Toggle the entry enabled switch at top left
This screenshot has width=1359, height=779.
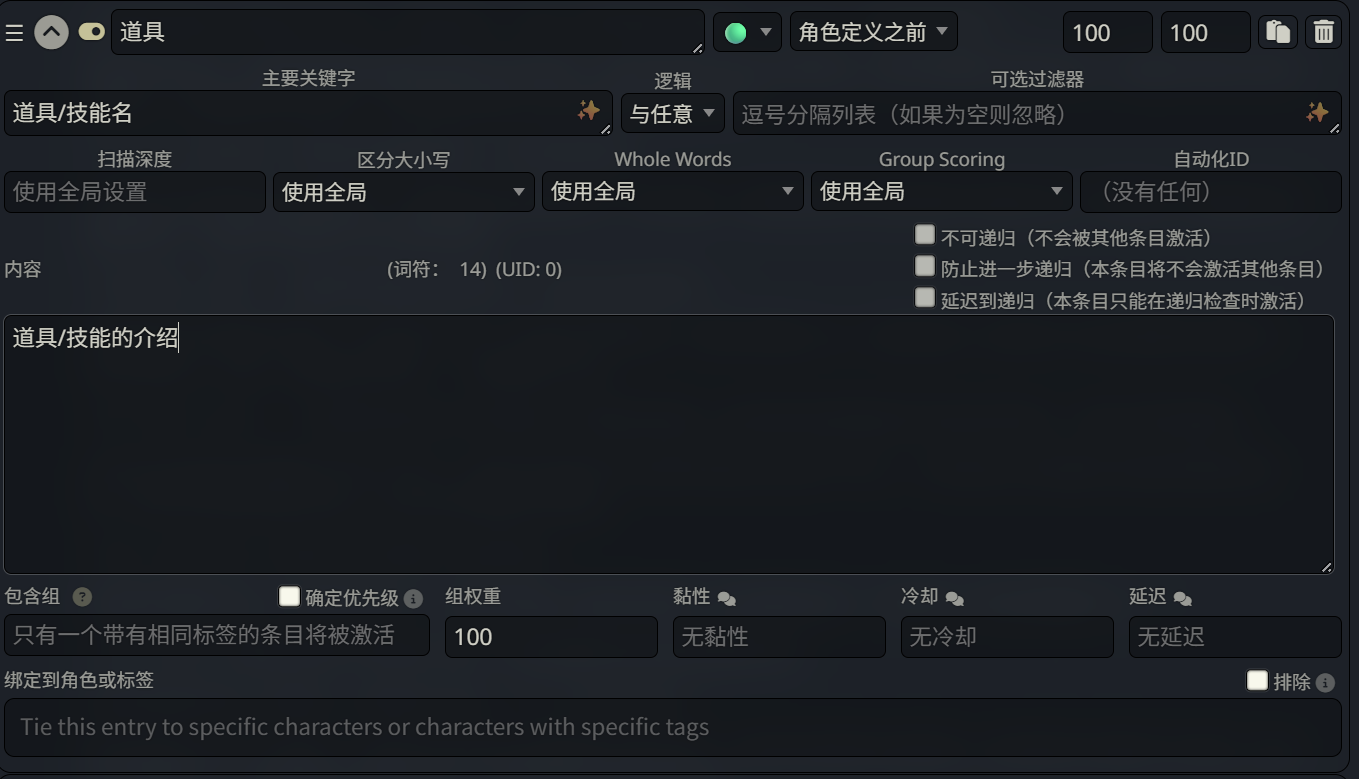[x=91, y=31]
